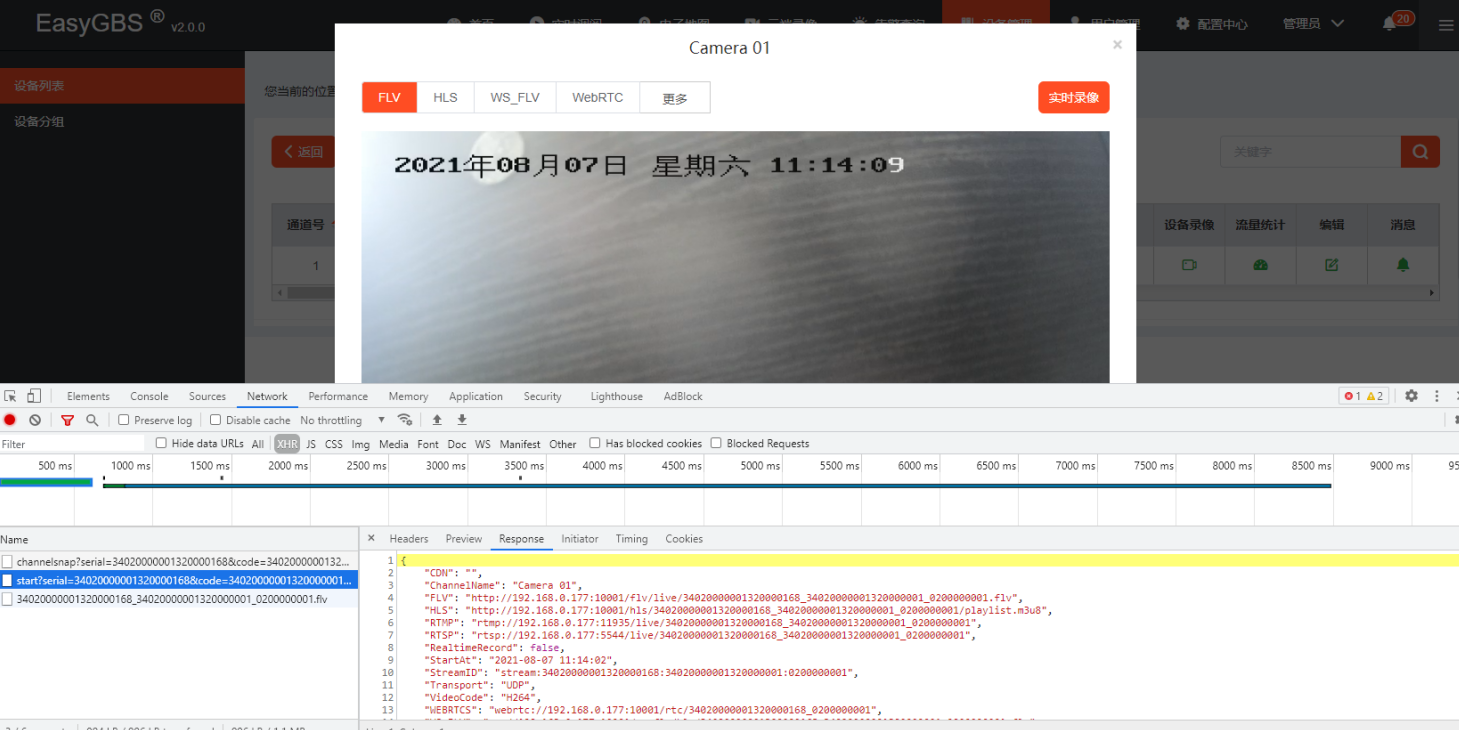Open the Performance panel tab
1459x730 pixels.
338,396
